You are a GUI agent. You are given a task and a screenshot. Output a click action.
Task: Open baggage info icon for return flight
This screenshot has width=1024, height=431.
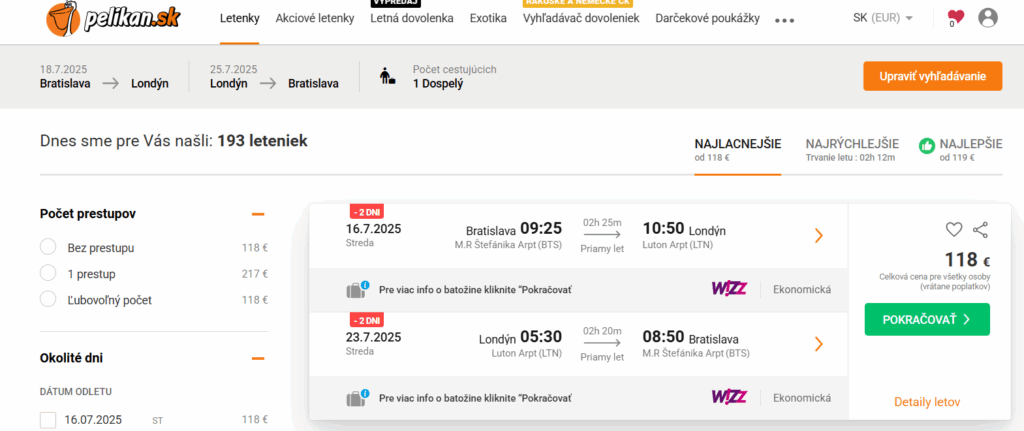tap(357, 398)
